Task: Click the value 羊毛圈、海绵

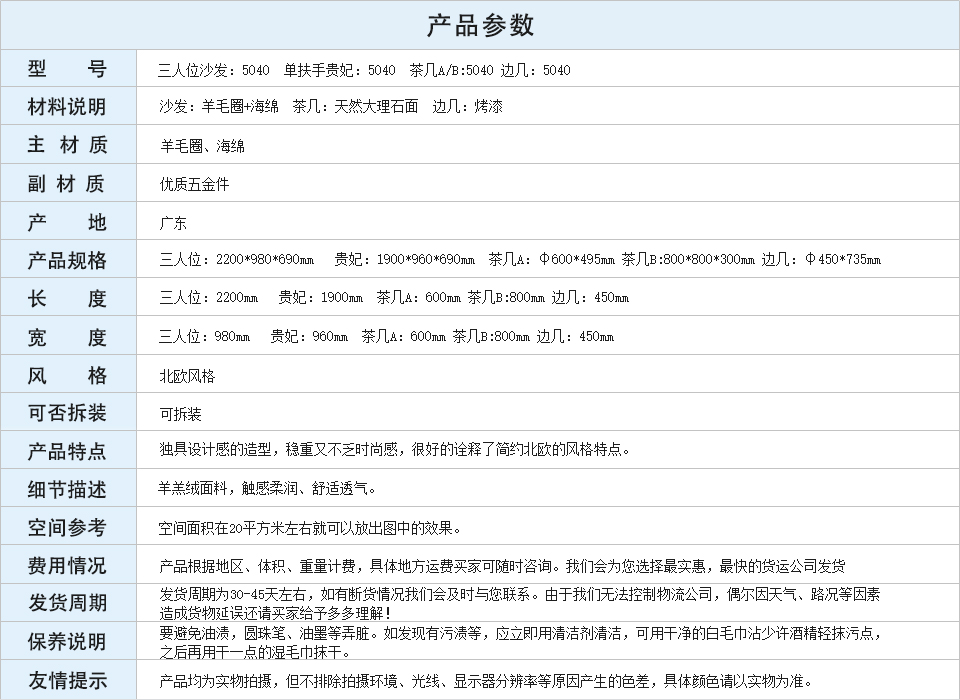Action: tap(203, 146)
